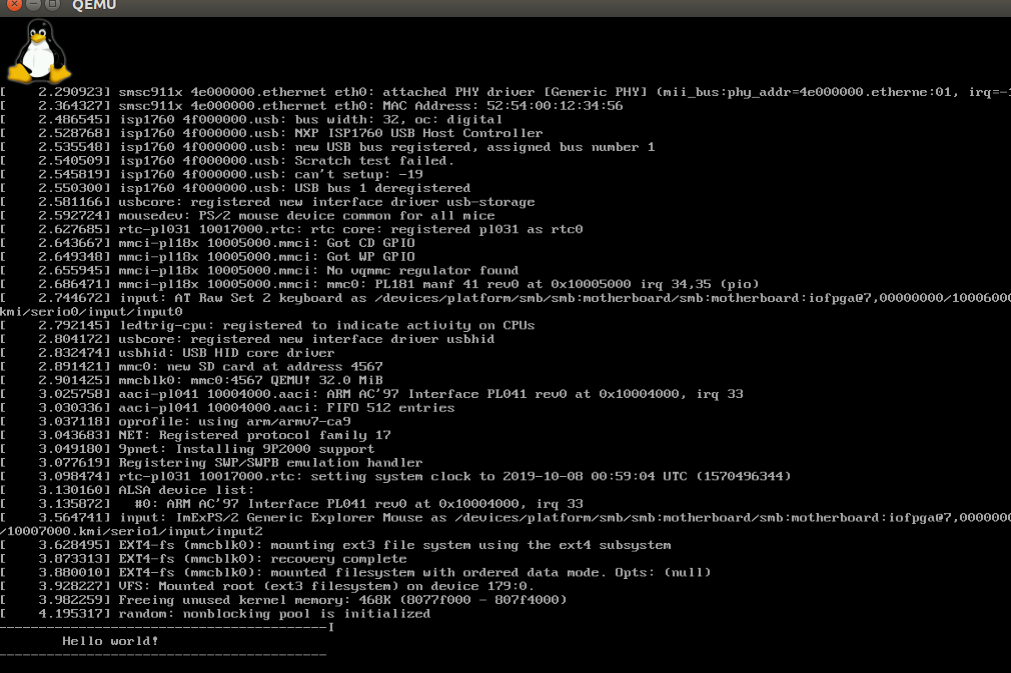
Task: Click the 'mmc0: PL181 manf 41 rev0' line
Action: click(x=380, y=284)
